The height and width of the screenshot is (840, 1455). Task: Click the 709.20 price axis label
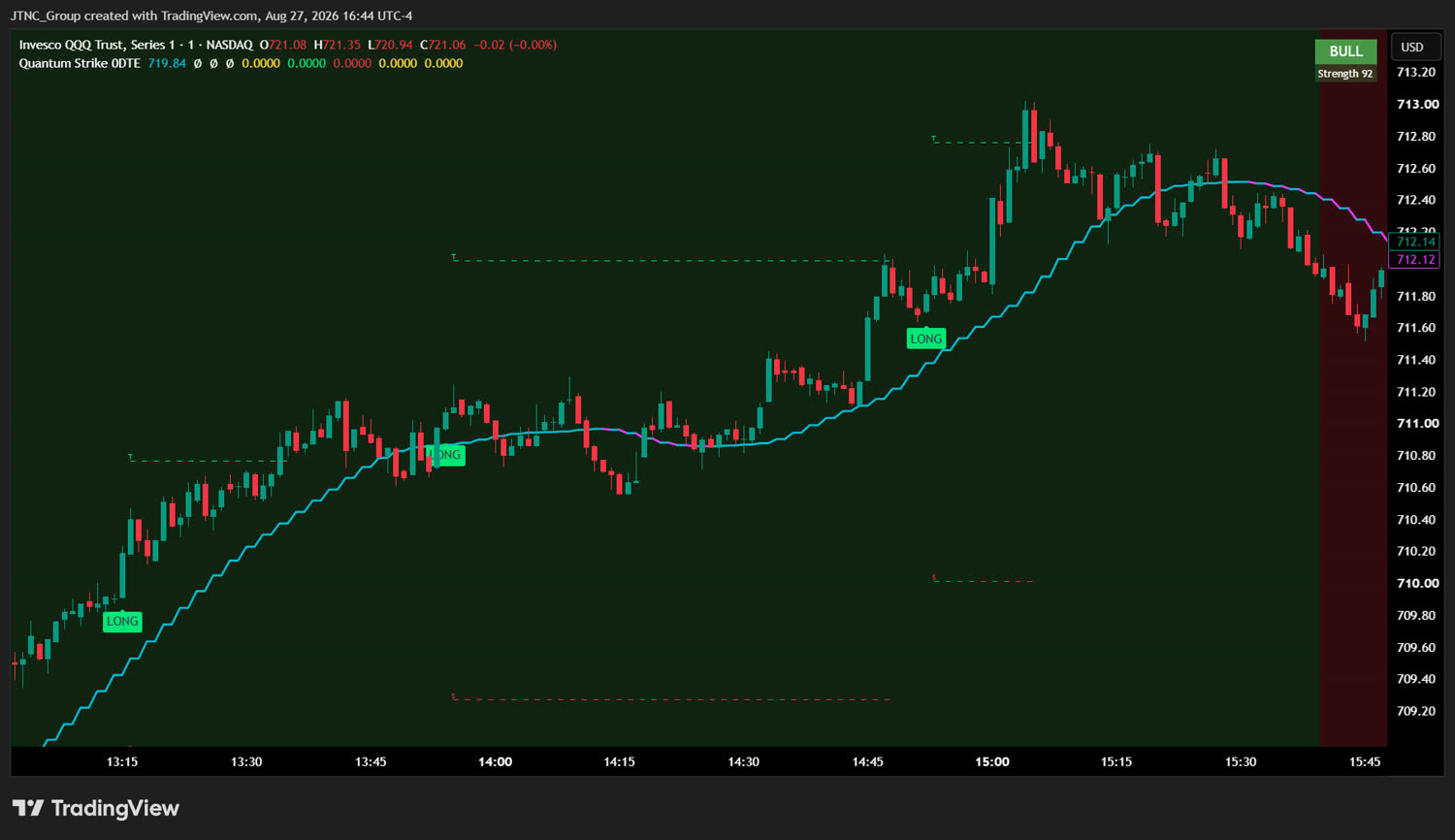(x=1416, y=711)
